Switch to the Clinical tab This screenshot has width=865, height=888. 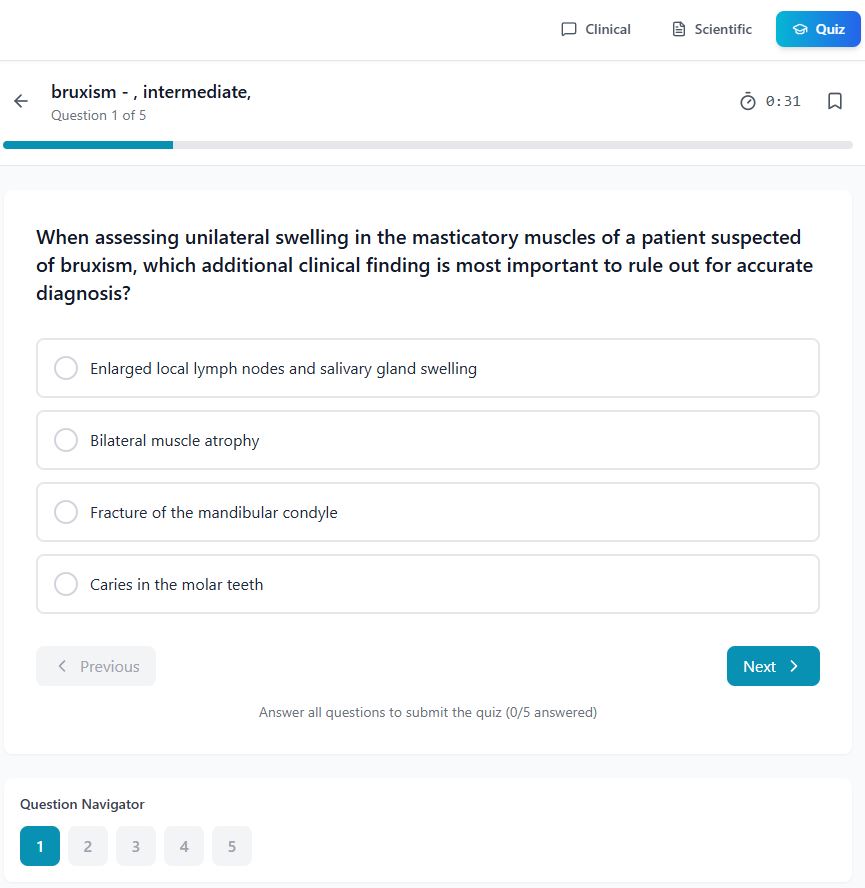click(597, 29)
